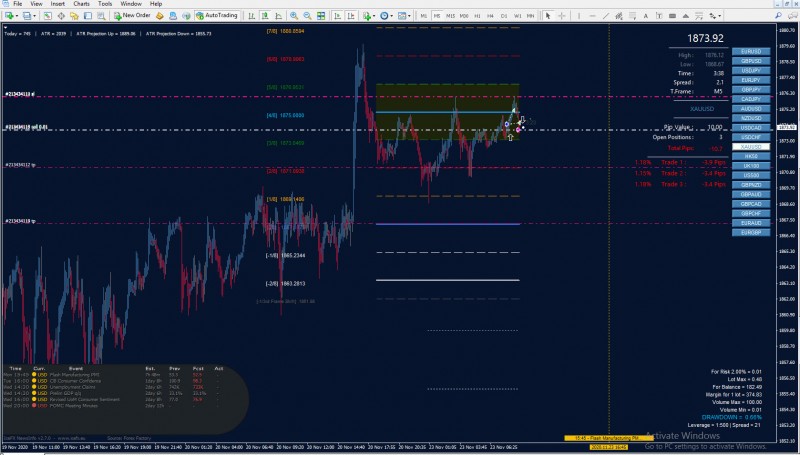Toggle chart shift icon
The width and height of the screenshot is (800, 455).
pyautogui.click(x=351, y=16)
